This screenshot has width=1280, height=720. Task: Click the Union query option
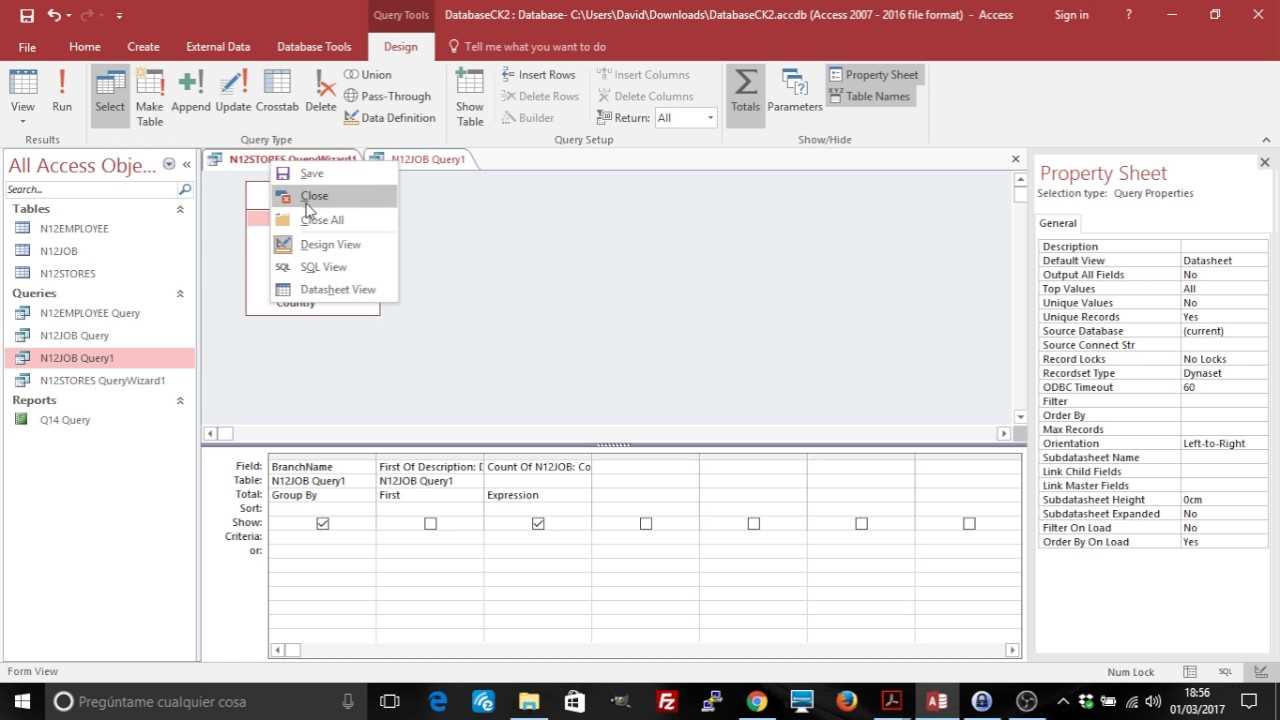pos(368,75)
